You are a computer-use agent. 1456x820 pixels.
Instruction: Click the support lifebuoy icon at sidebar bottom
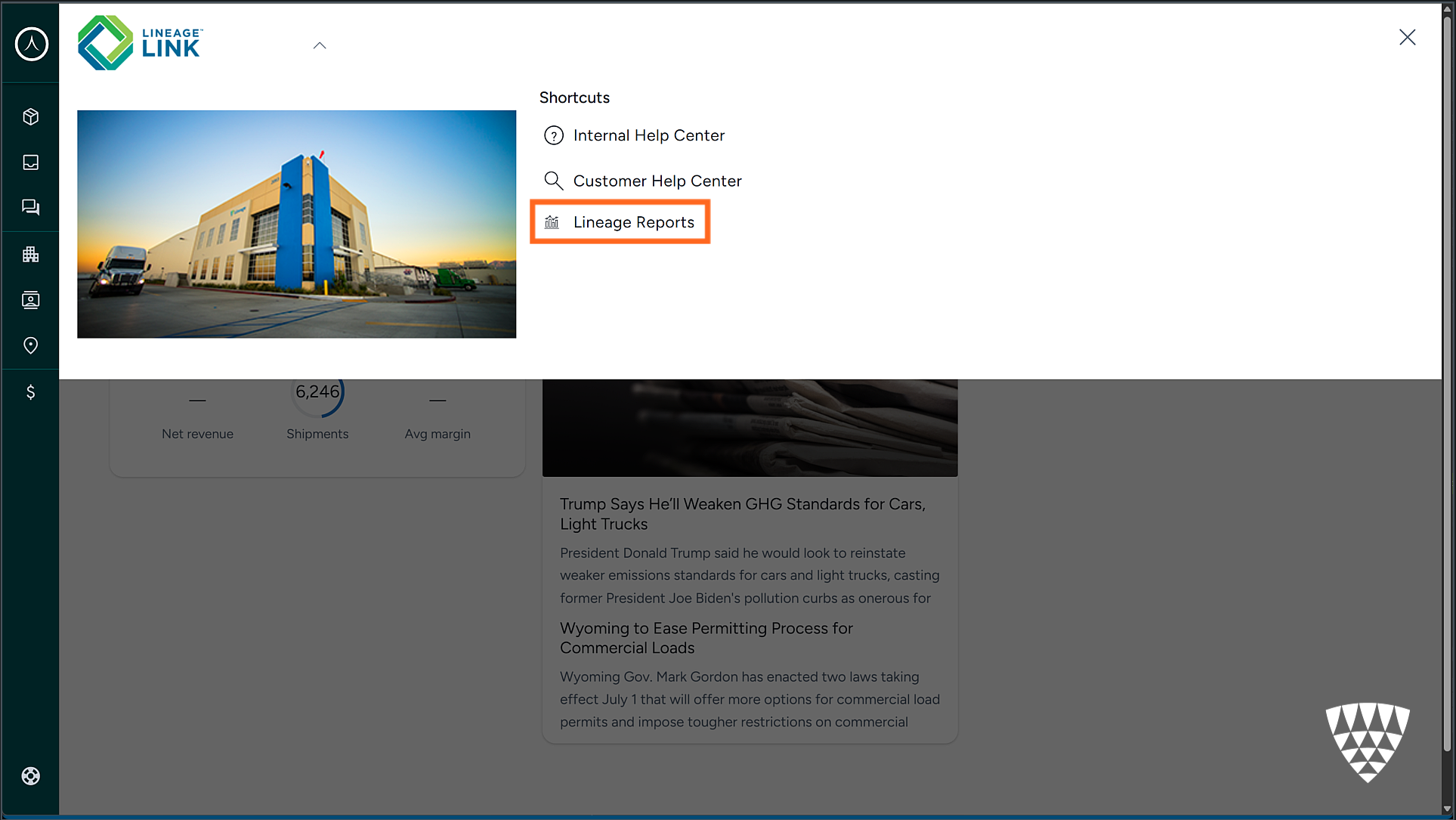31,776
